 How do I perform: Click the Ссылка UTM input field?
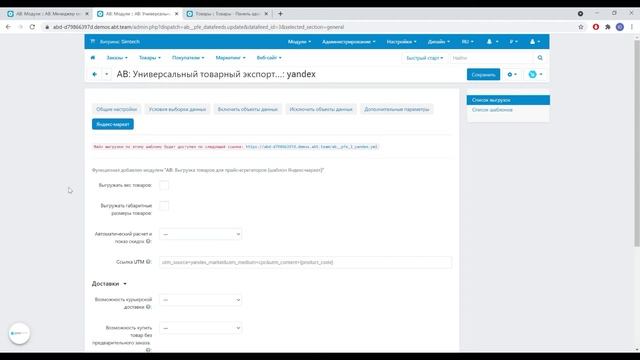tap(305, 262)
